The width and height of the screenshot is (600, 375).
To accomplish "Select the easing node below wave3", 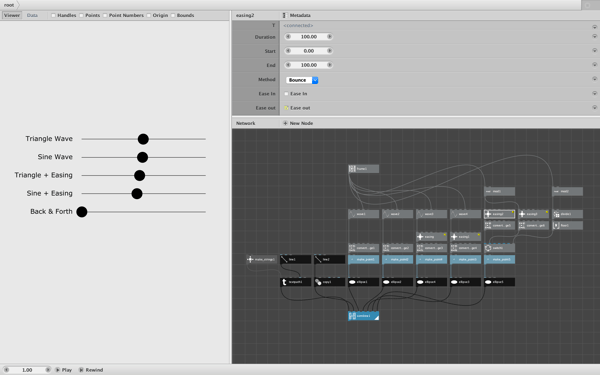I will point(432,237).
